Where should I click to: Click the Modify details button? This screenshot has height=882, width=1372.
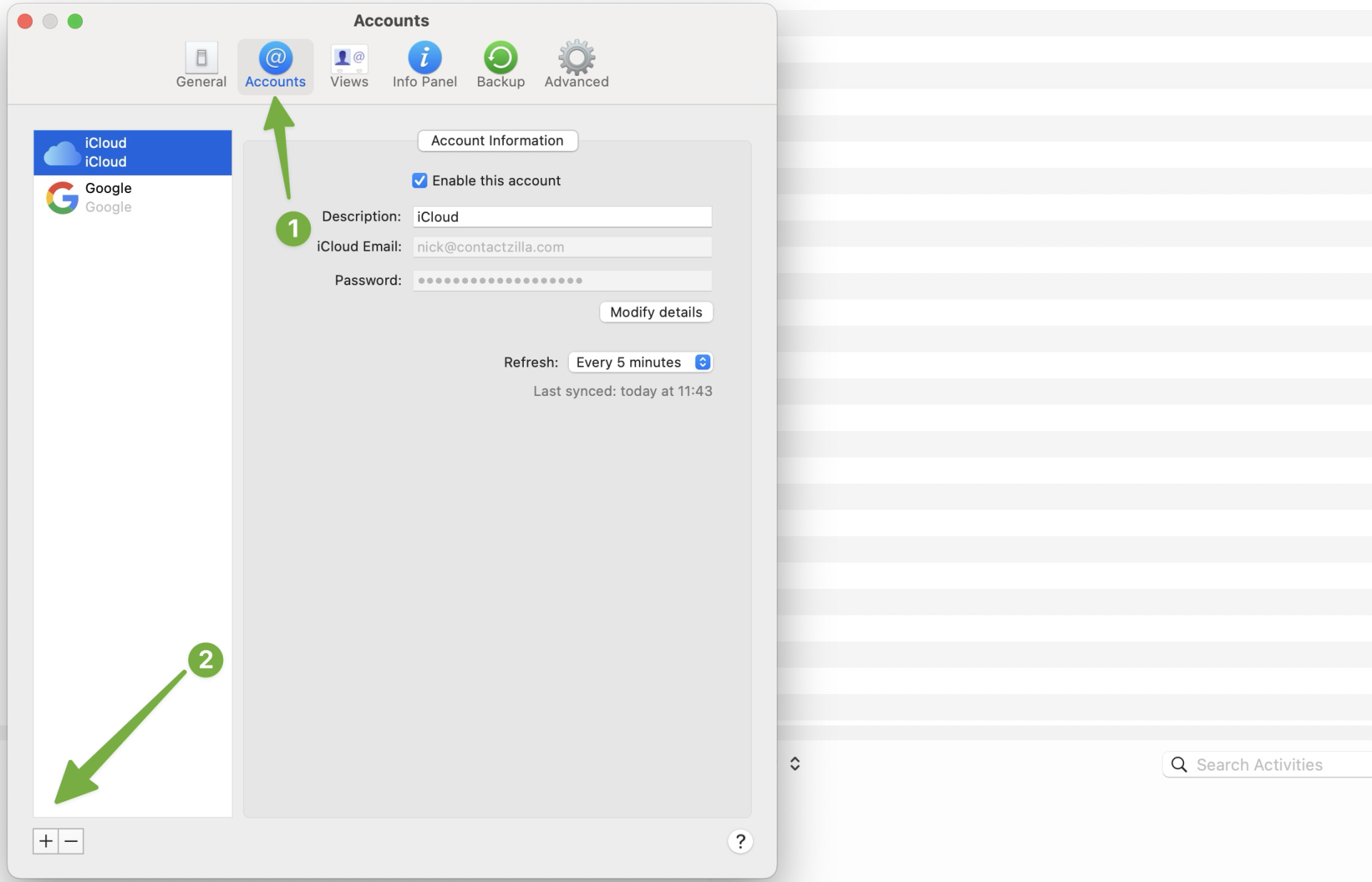pyautogui.click(x=656, y=312)
